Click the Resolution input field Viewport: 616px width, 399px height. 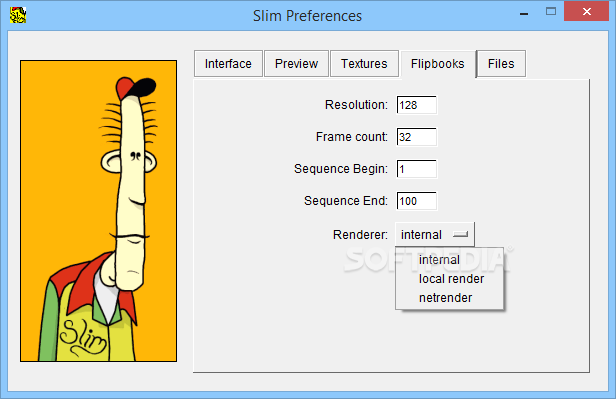416,105
